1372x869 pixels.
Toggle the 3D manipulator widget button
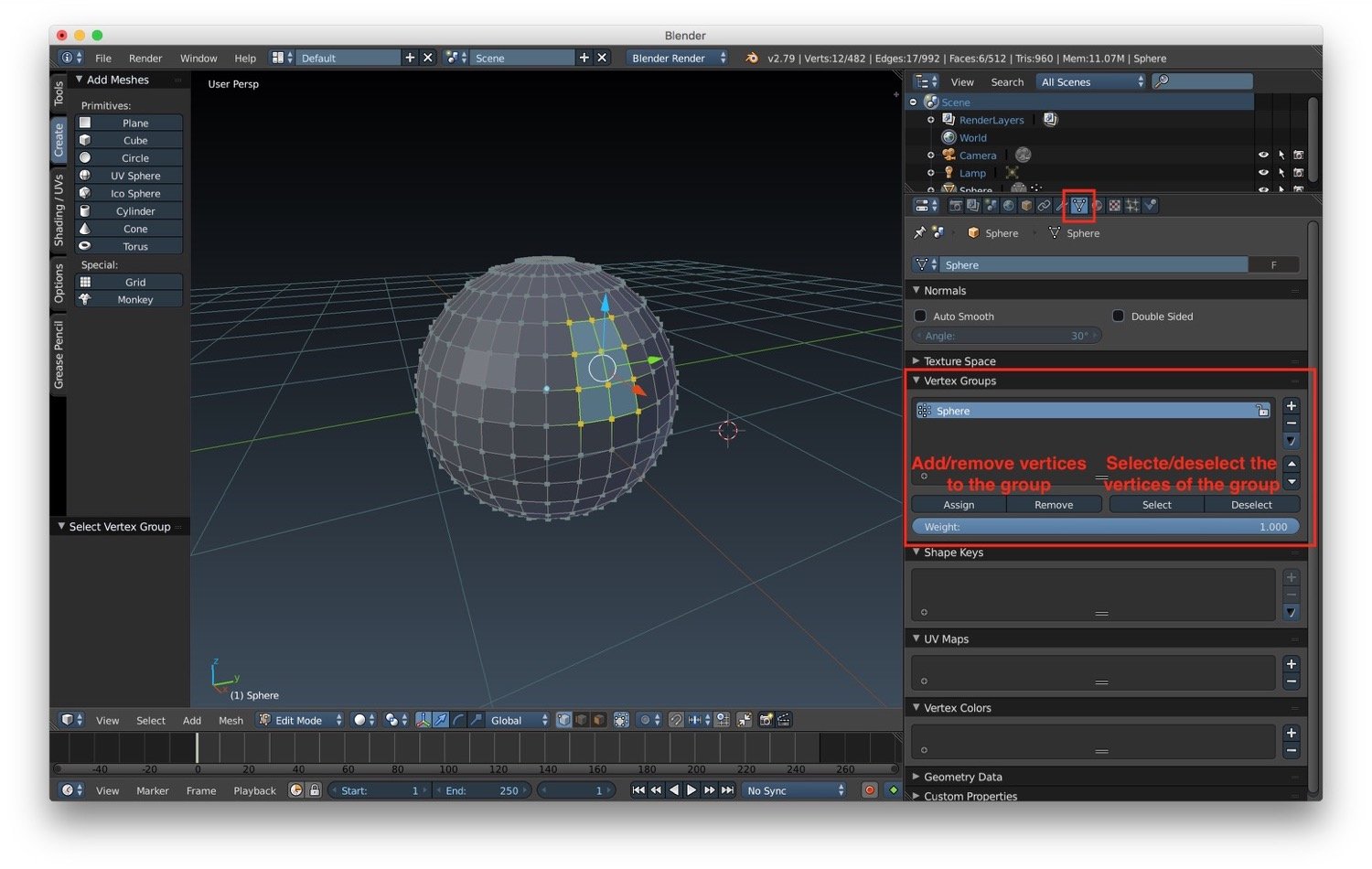coord(423,720)
